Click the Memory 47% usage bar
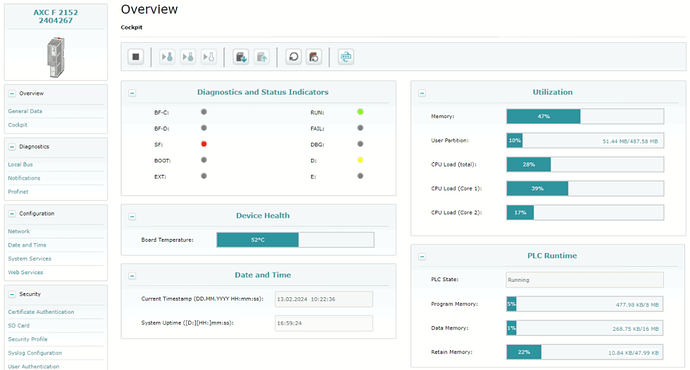This screenshot has width=690, height=370. coord(585,117)
